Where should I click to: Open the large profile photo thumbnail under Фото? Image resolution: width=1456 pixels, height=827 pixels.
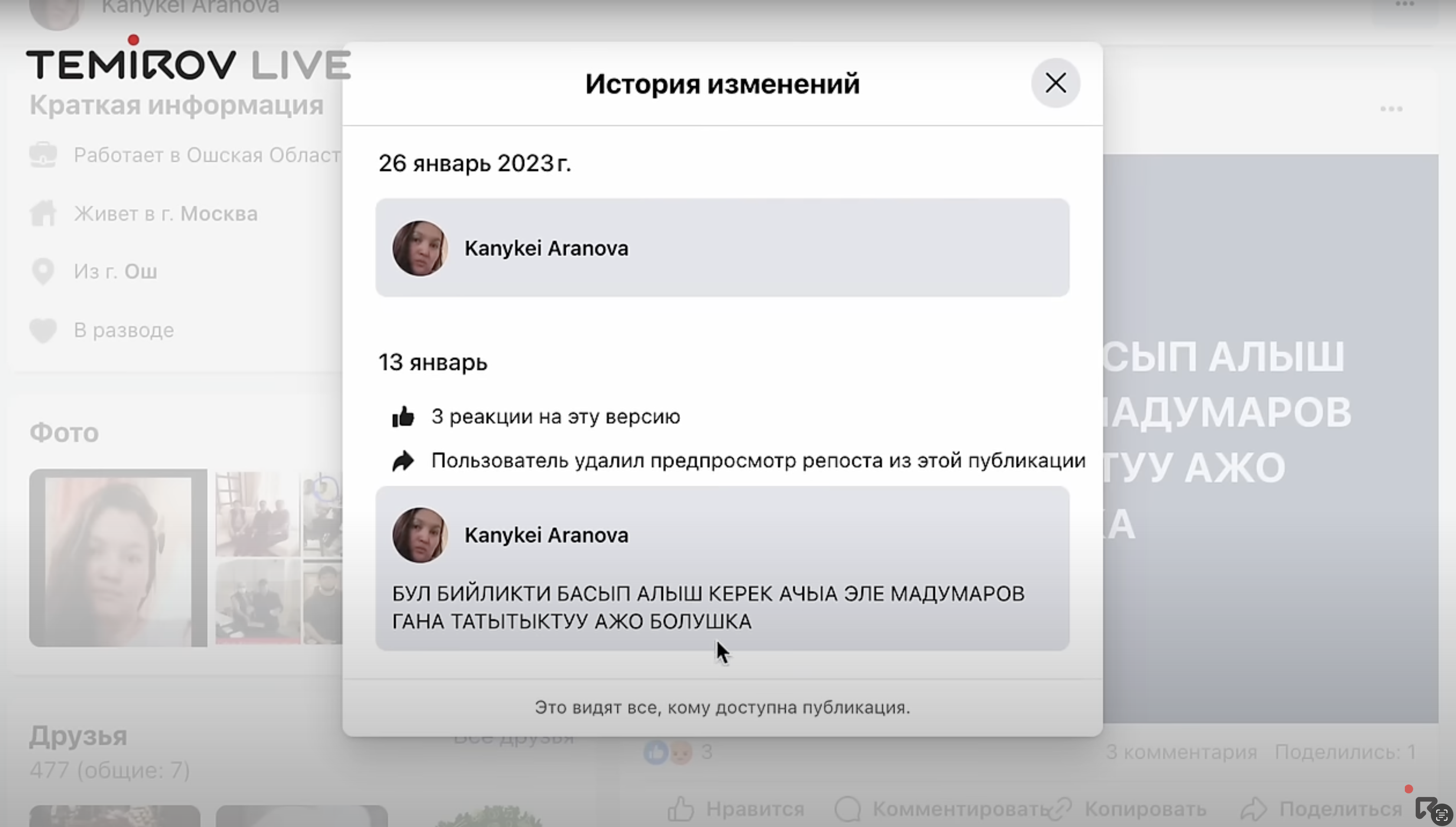click(118, 558)
